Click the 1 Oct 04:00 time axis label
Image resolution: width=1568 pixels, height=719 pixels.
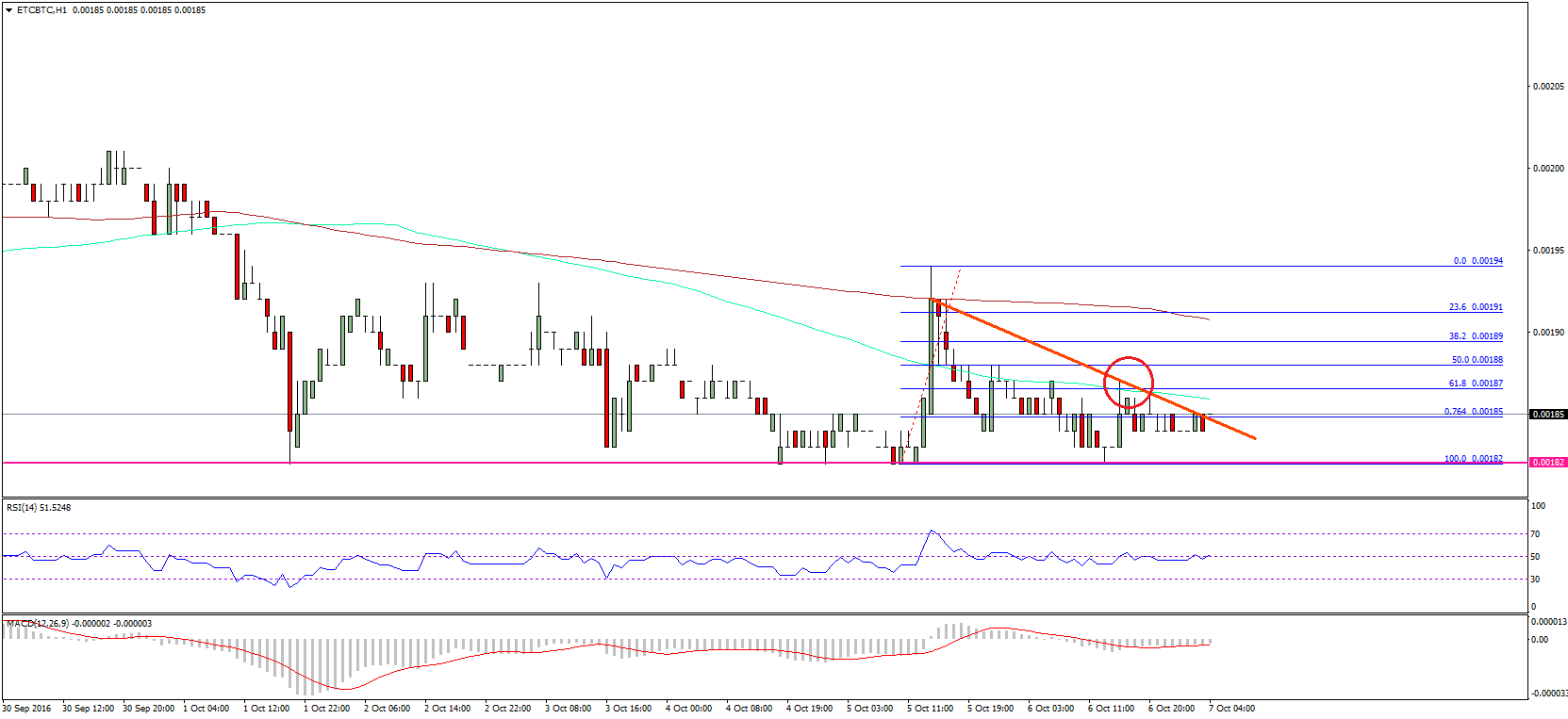[206, 709]
